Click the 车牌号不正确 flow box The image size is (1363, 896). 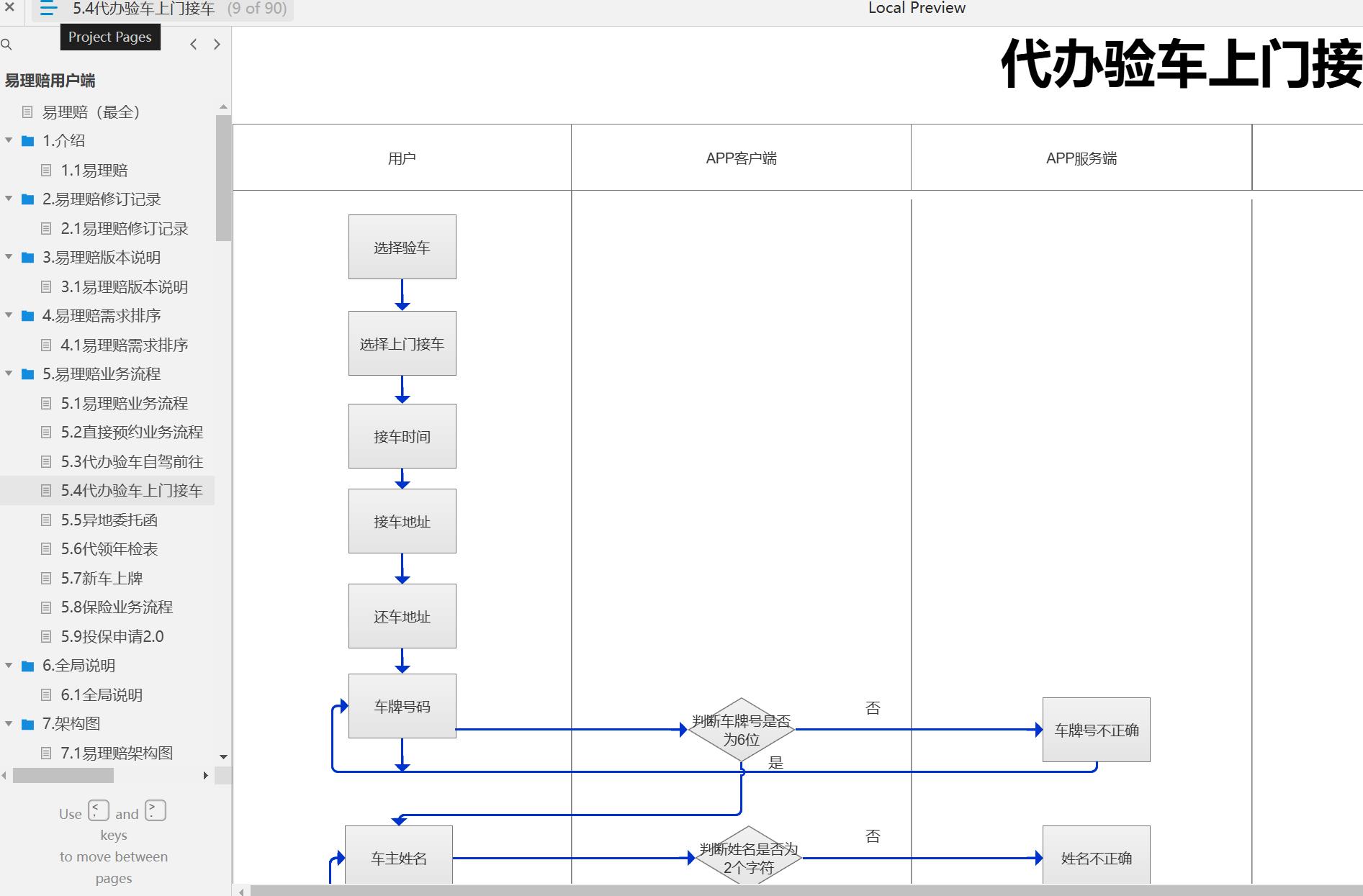(x=1096, y=730)
